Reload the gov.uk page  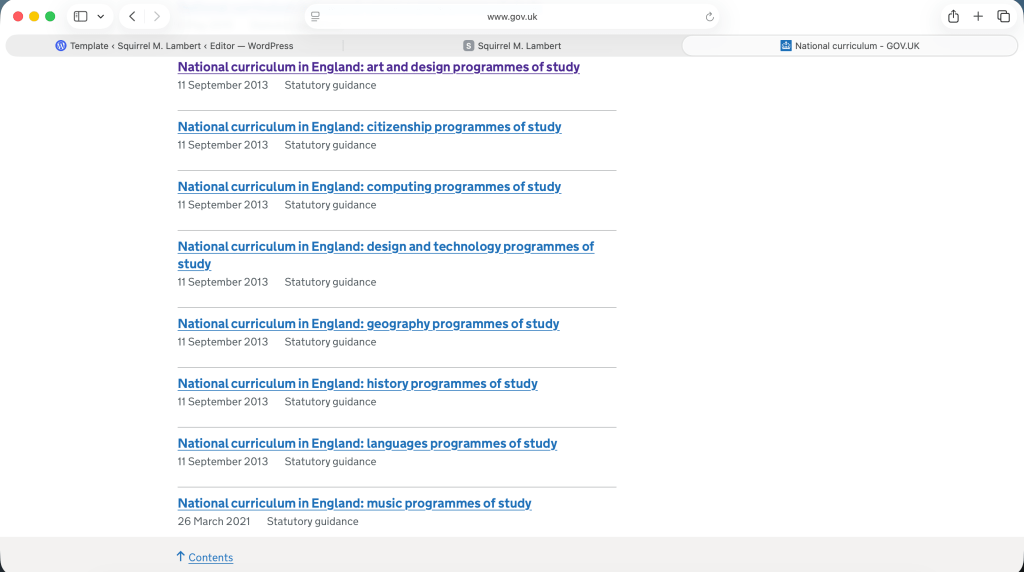click(x=709, y=17)
